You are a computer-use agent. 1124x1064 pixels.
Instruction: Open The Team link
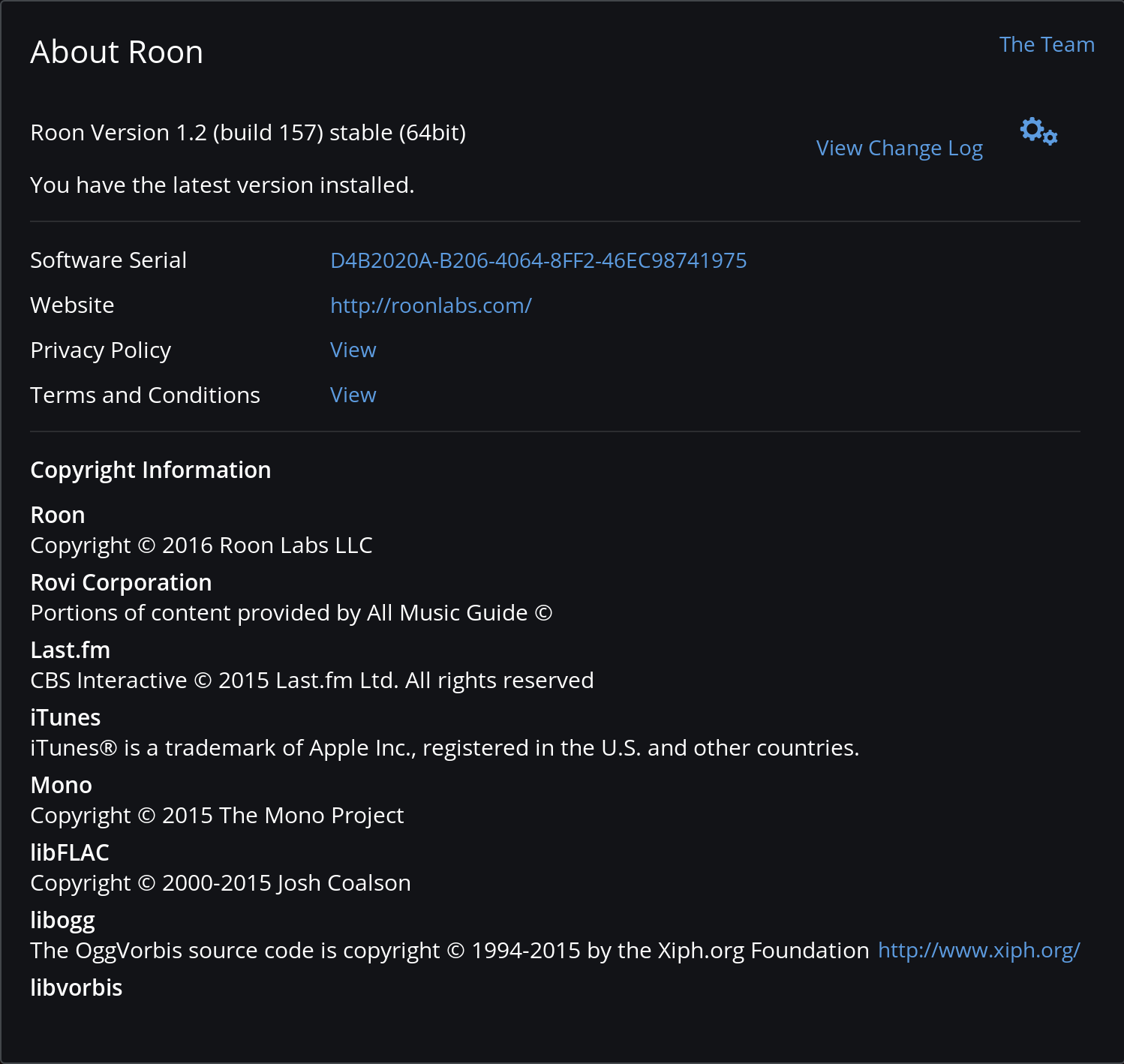pyautogui.click(x=1047, y=44)
